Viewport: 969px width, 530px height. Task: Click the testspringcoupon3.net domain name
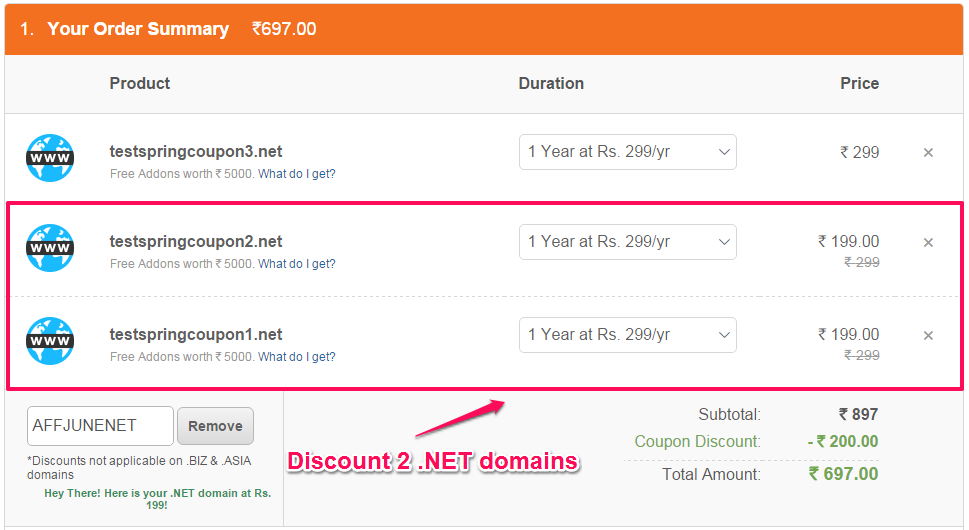196,151
